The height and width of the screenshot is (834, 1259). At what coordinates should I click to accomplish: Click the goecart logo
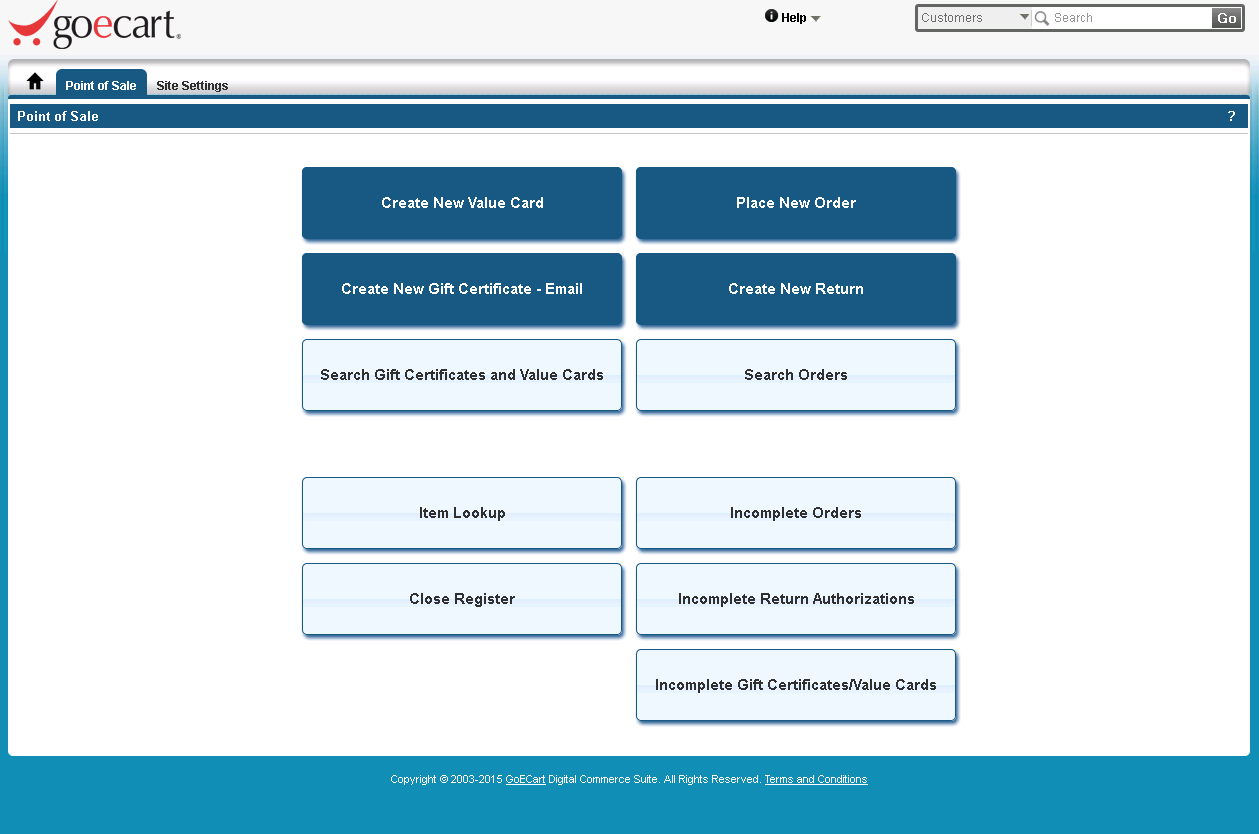(95, 25)
